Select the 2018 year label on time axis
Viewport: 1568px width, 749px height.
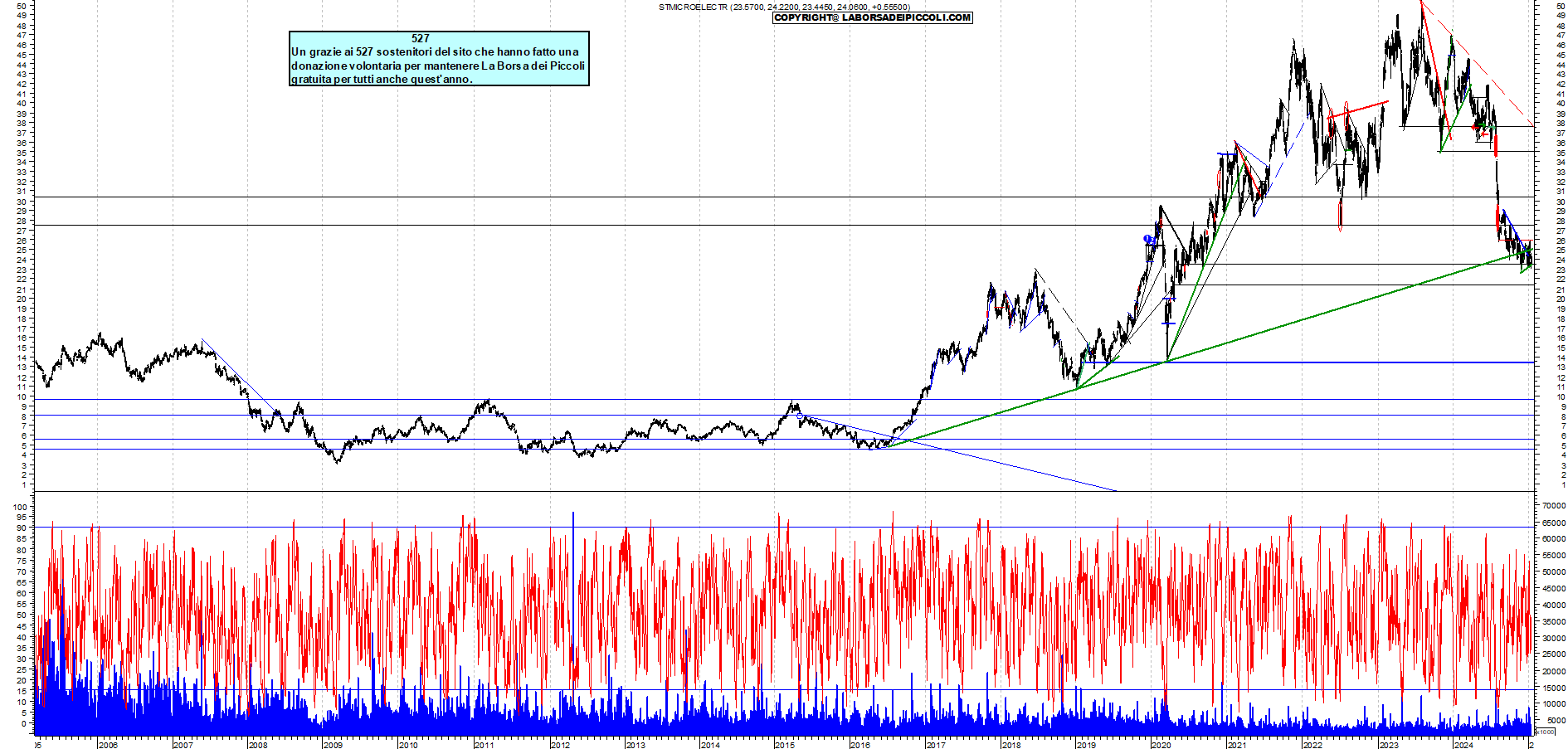1011,744
